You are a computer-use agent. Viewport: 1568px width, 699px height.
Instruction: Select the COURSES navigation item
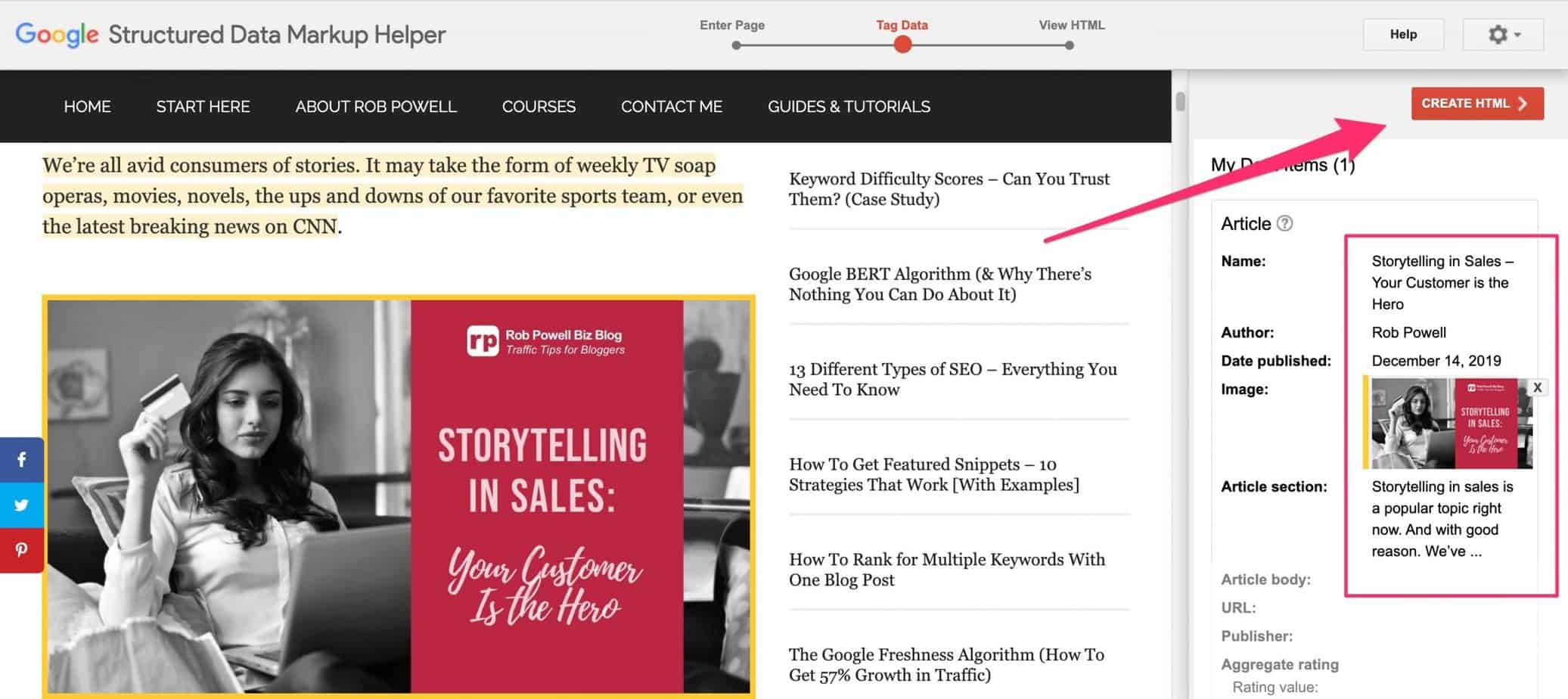[x=538, y=107]
